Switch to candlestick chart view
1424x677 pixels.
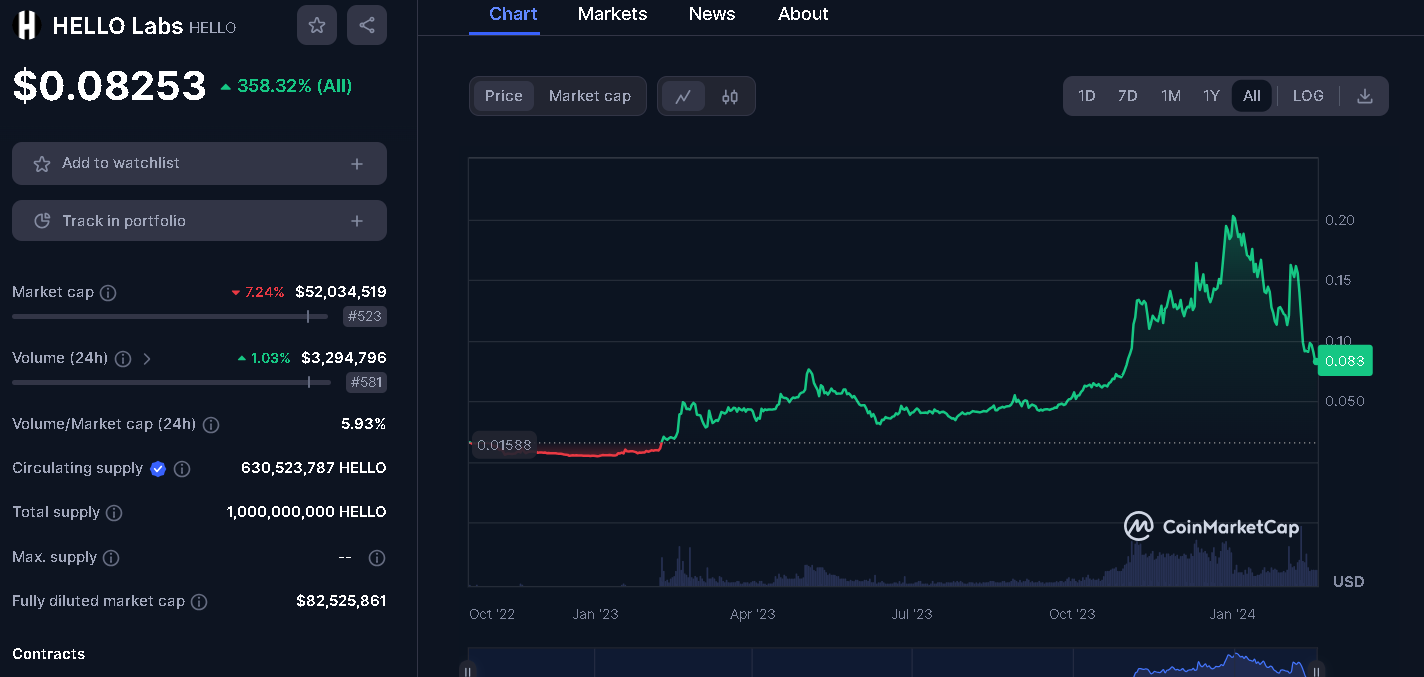pyautogui.click(x=730, y=96)
